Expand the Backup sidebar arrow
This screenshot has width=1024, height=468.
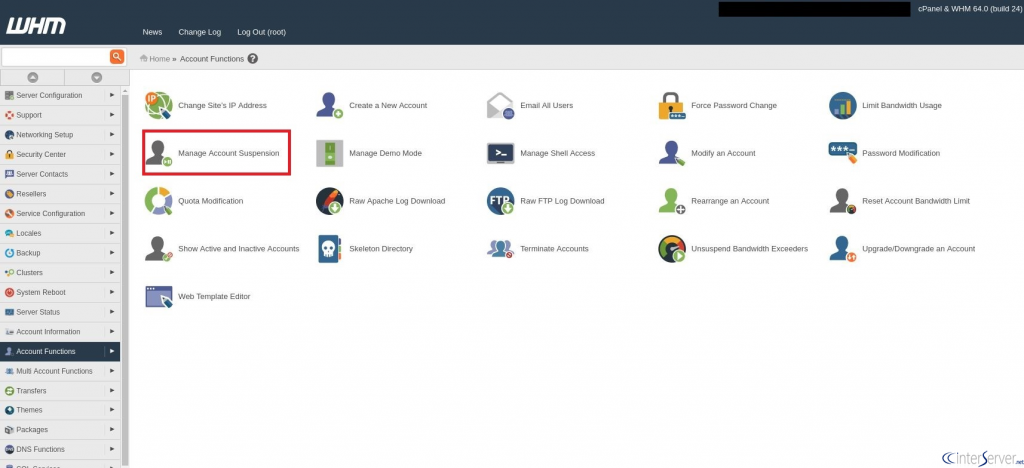tap(112, 253)
